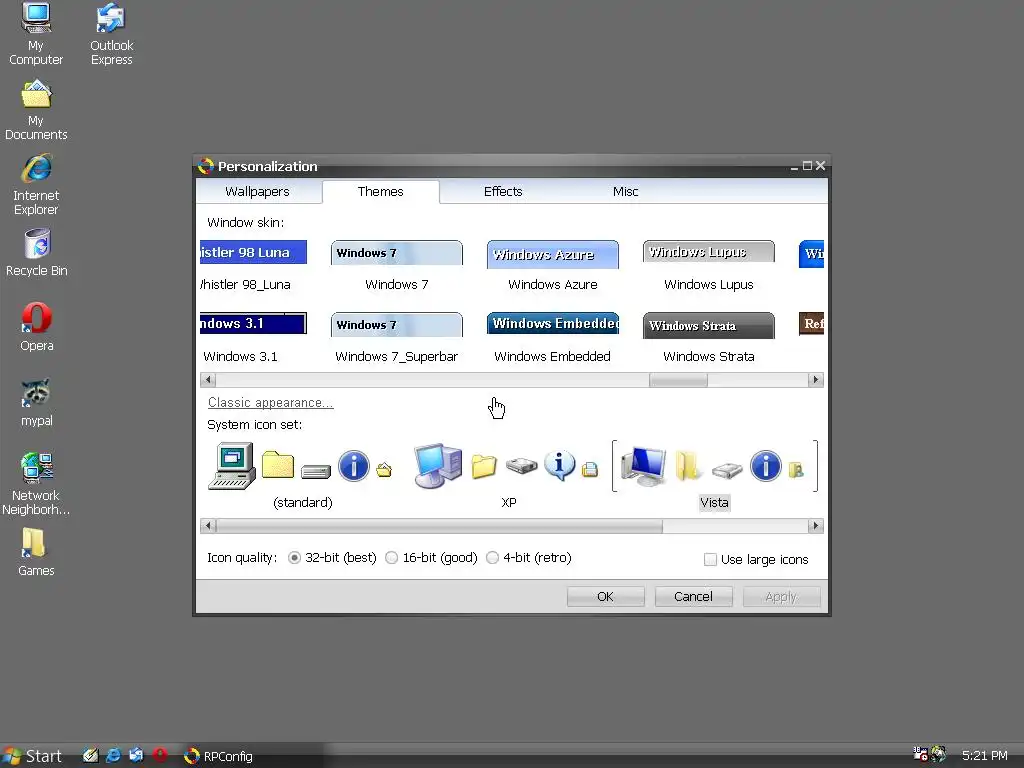Image resolution: width=1024 pixels, height=768 pixels.
Task: Switch to the Wallpapers tab
Action: point(257,191)
